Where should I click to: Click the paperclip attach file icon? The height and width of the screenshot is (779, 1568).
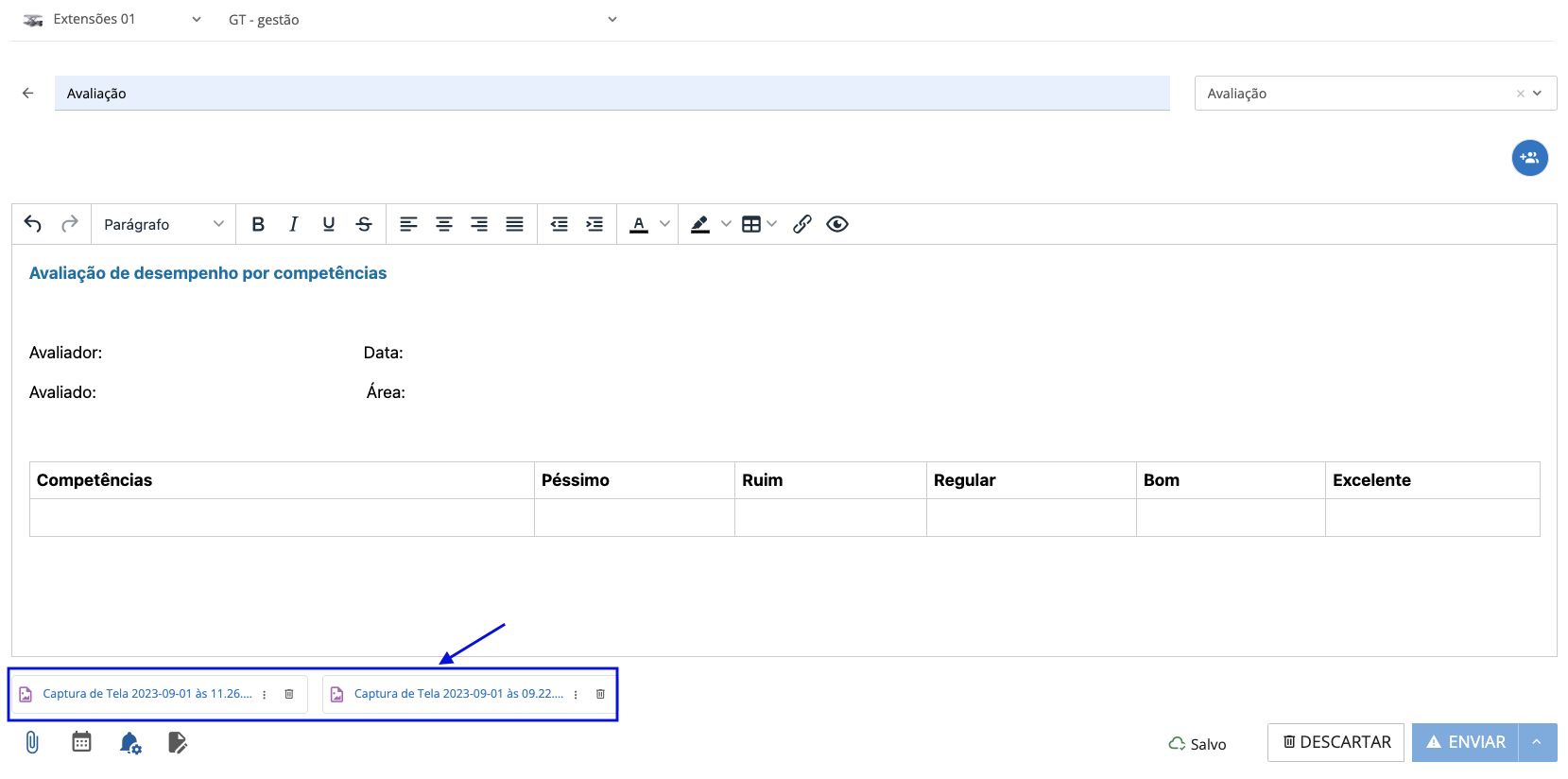coord(32,742)
